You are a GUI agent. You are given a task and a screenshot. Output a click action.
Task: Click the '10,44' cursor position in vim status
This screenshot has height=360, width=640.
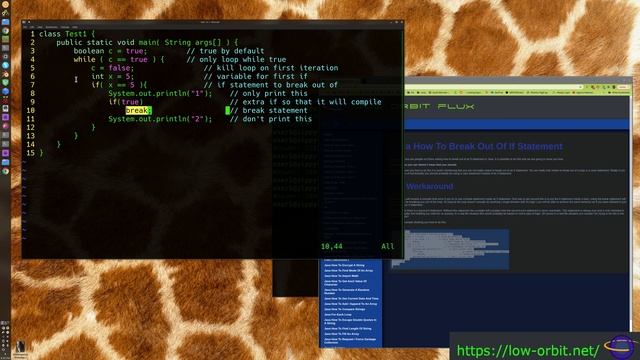click(331, 246)
